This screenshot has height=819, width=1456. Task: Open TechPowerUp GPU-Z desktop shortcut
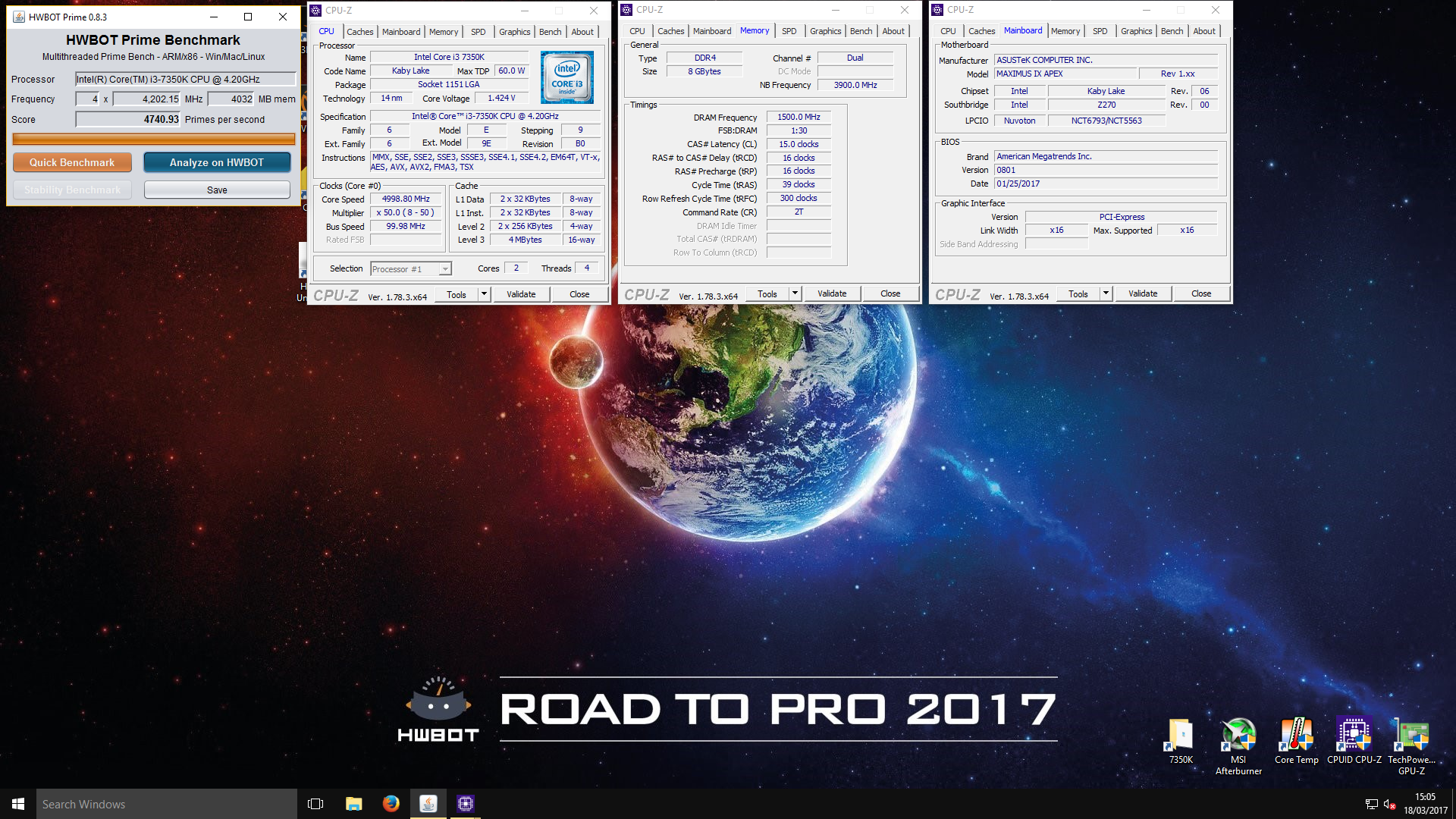(x=1411, y=745)
